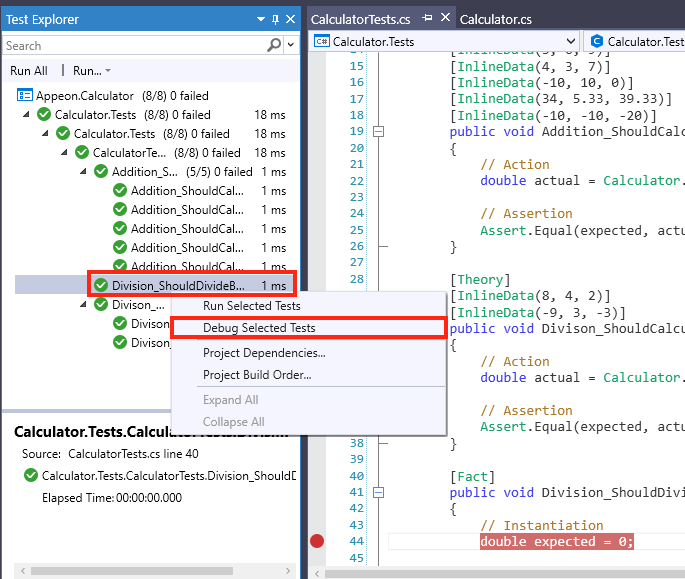Click in the Test Explorer search field
685x579 pixels.
point(135,45)
